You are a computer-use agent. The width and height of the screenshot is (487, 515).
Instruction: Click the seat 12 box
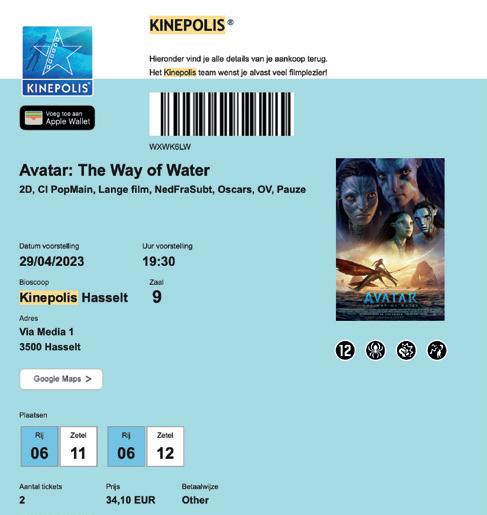pos(165,446)
